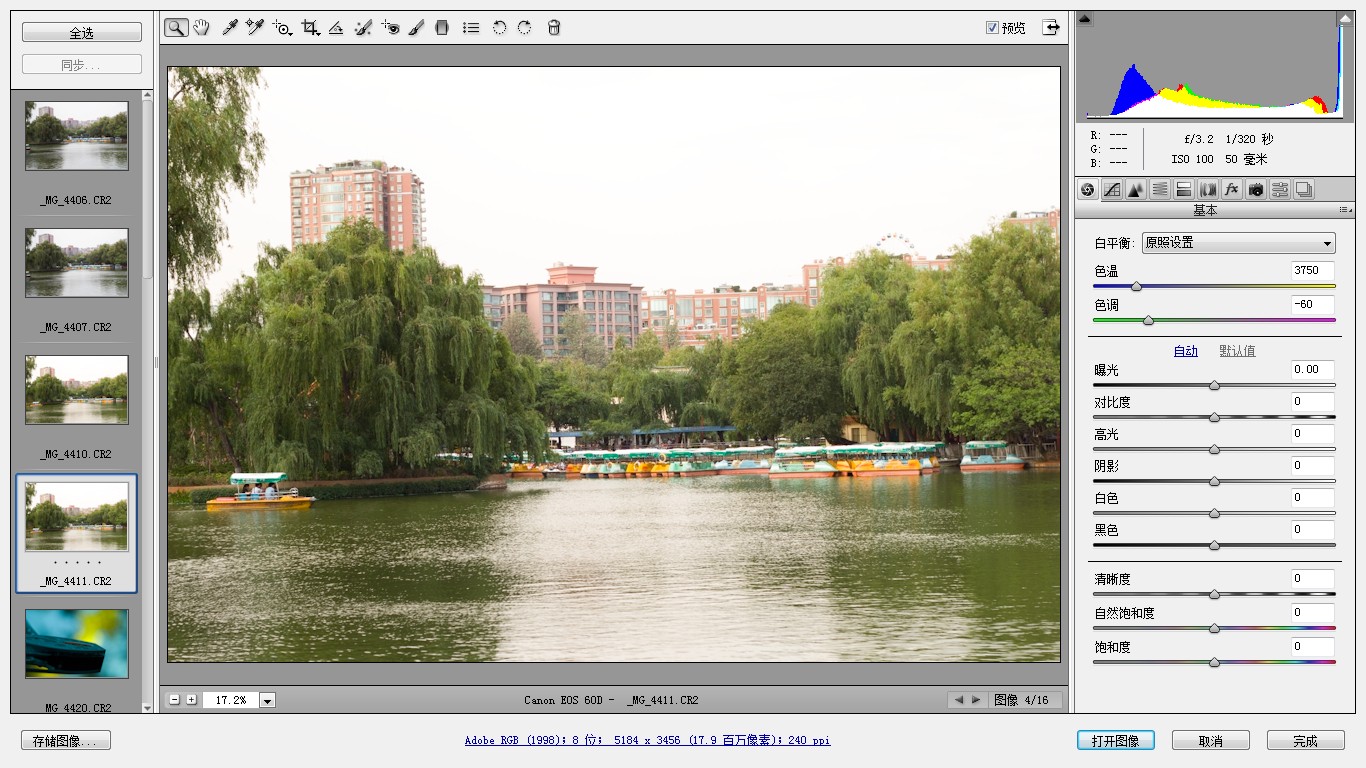Open the 基本 panel flyout menu
Viewport: 1366px width, 768px height.
point(1345,210)
